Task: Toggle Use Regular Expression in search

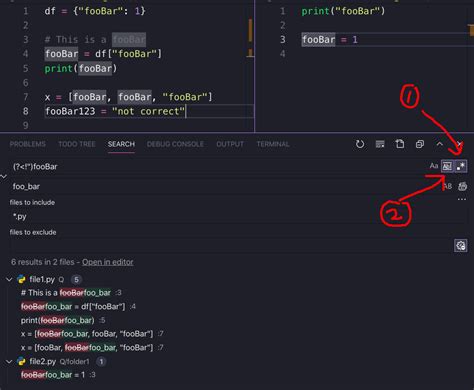Action: click(x=461, y=166)
